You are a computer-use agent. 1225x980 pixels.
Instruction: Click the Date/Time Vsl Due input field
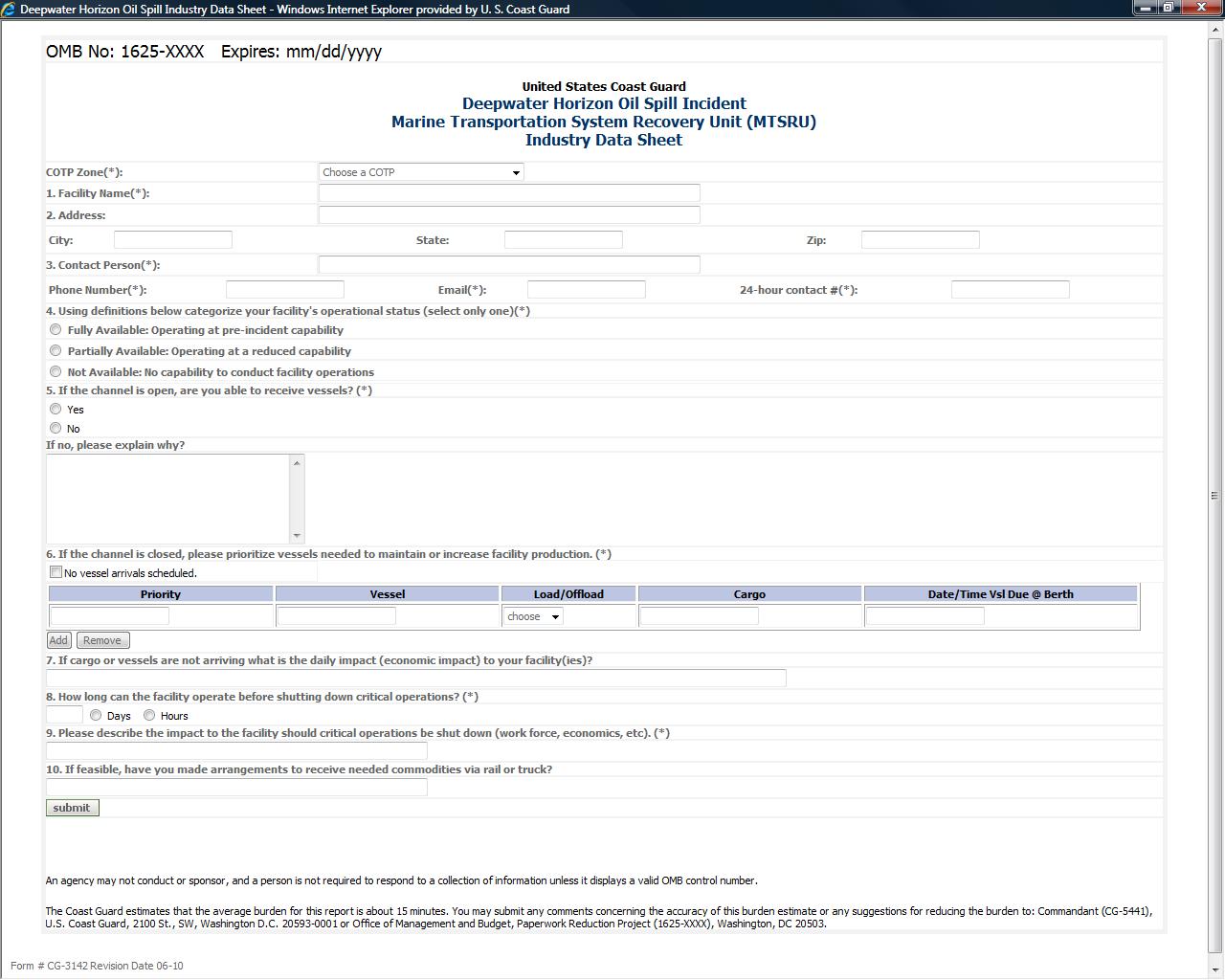pyautogui.click(x=925, y=616)
